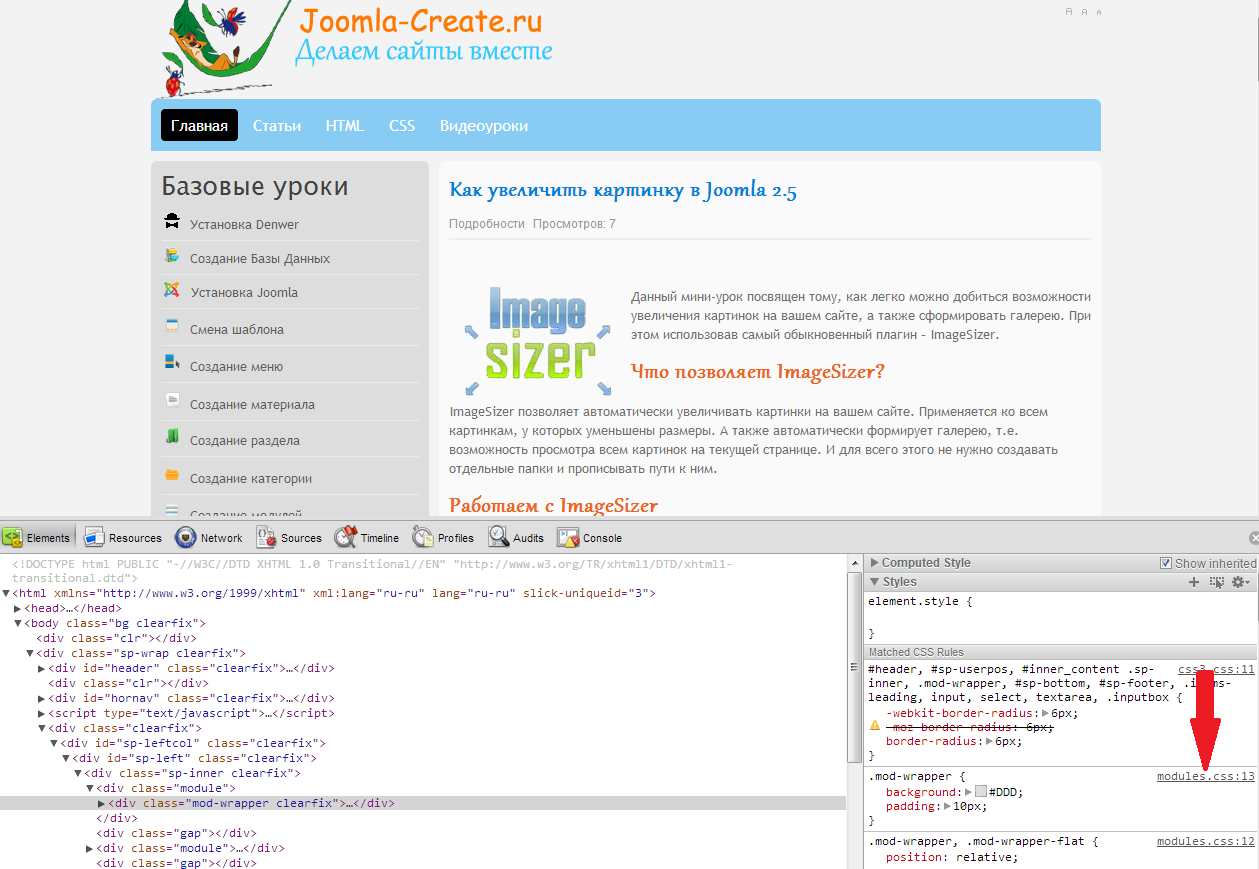
Task: Expand the Computed Style section
Action: click(875, 563)
